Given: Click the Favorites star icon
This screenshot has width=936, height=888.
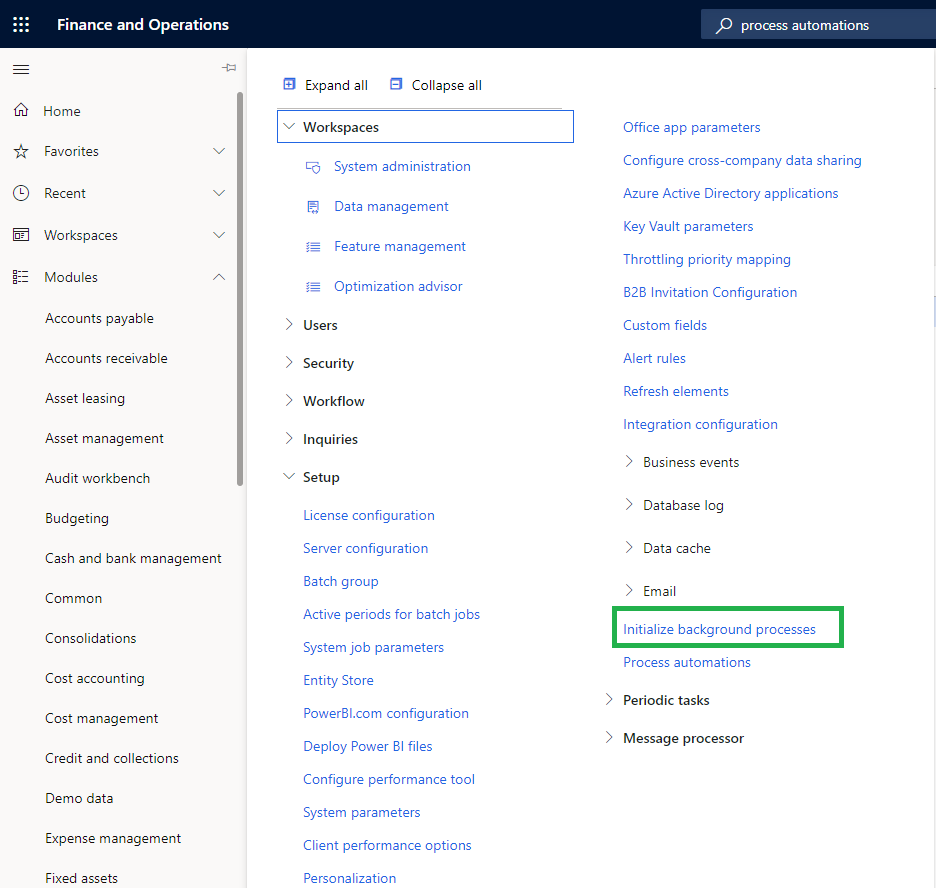Looking at the screenshot, I should 21,151.
